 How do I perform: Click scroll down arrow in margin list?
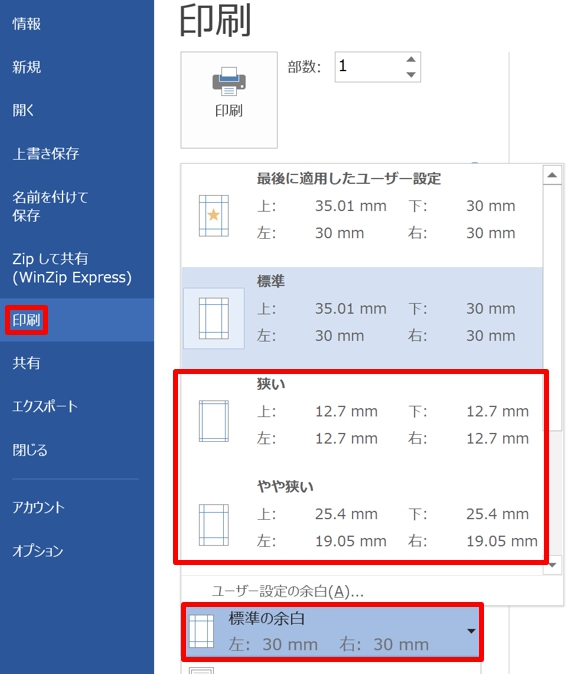coord(552,564)
